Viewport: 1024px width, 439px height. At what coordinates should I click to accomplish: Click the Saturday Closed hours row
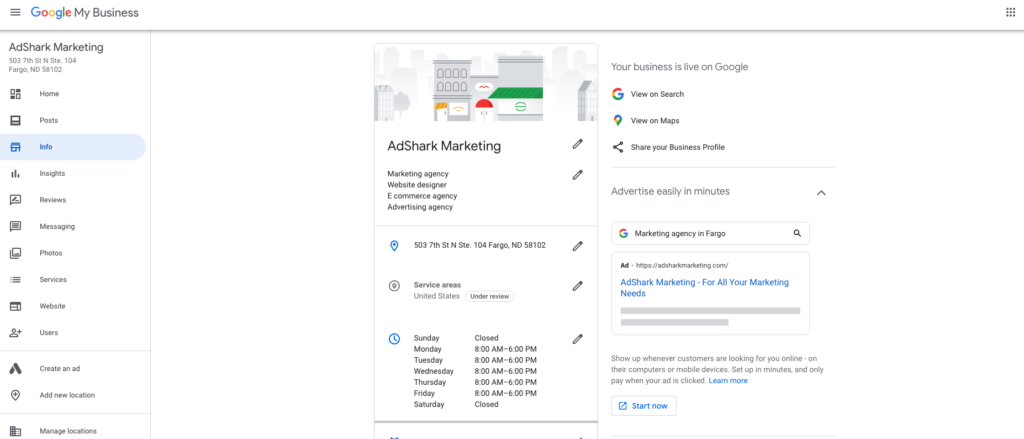coord(456,404)
